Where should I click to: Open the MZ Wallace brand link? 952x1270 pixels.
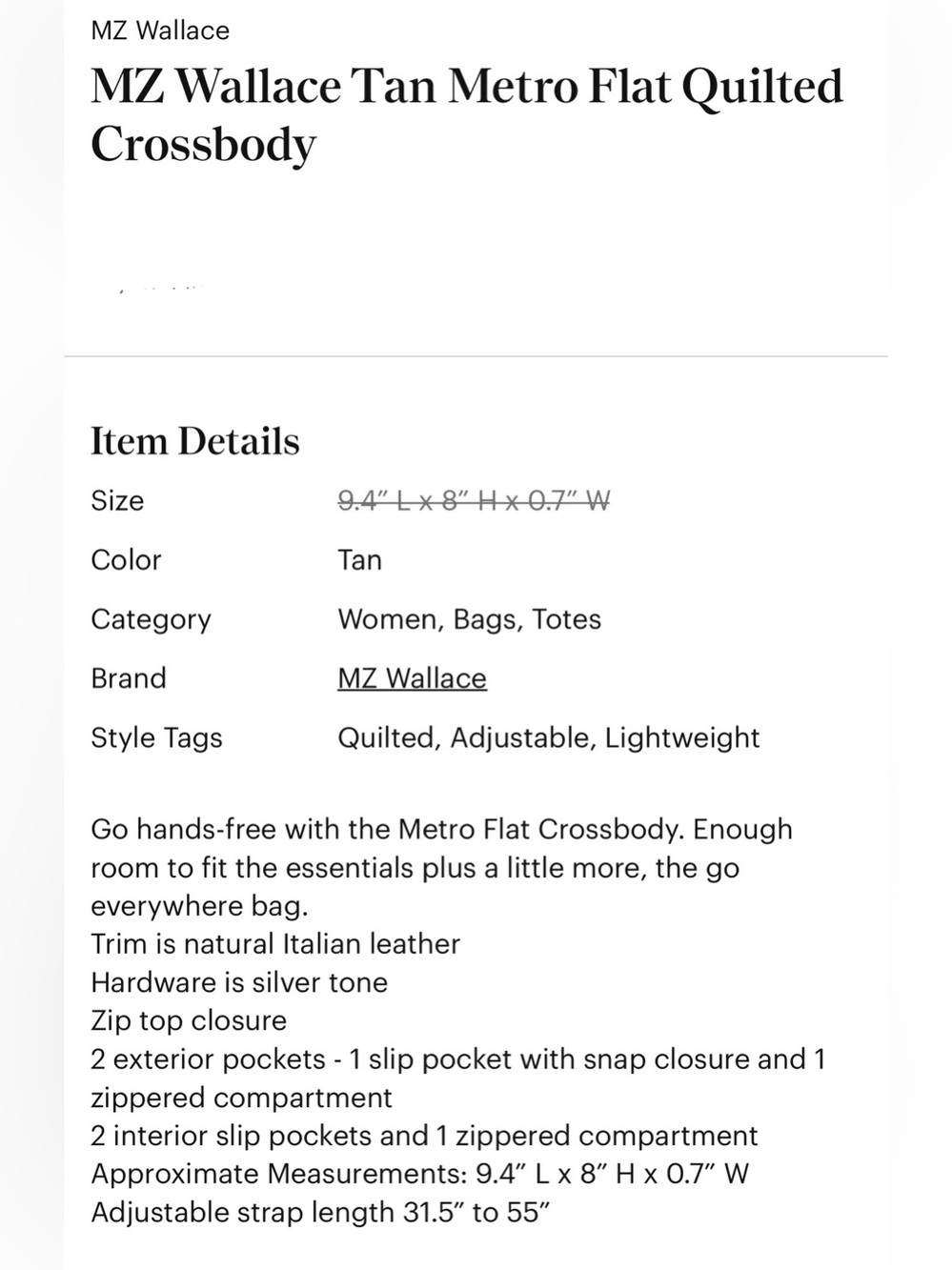412,678
